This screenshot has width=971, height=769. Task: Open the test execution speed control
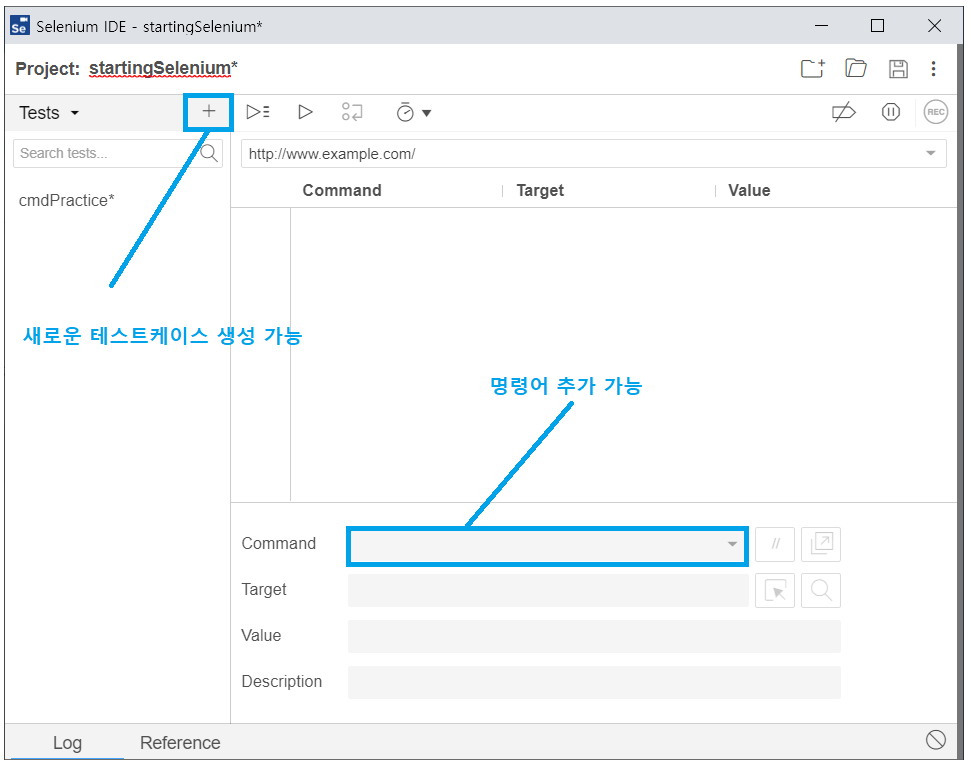pos(413,112)
